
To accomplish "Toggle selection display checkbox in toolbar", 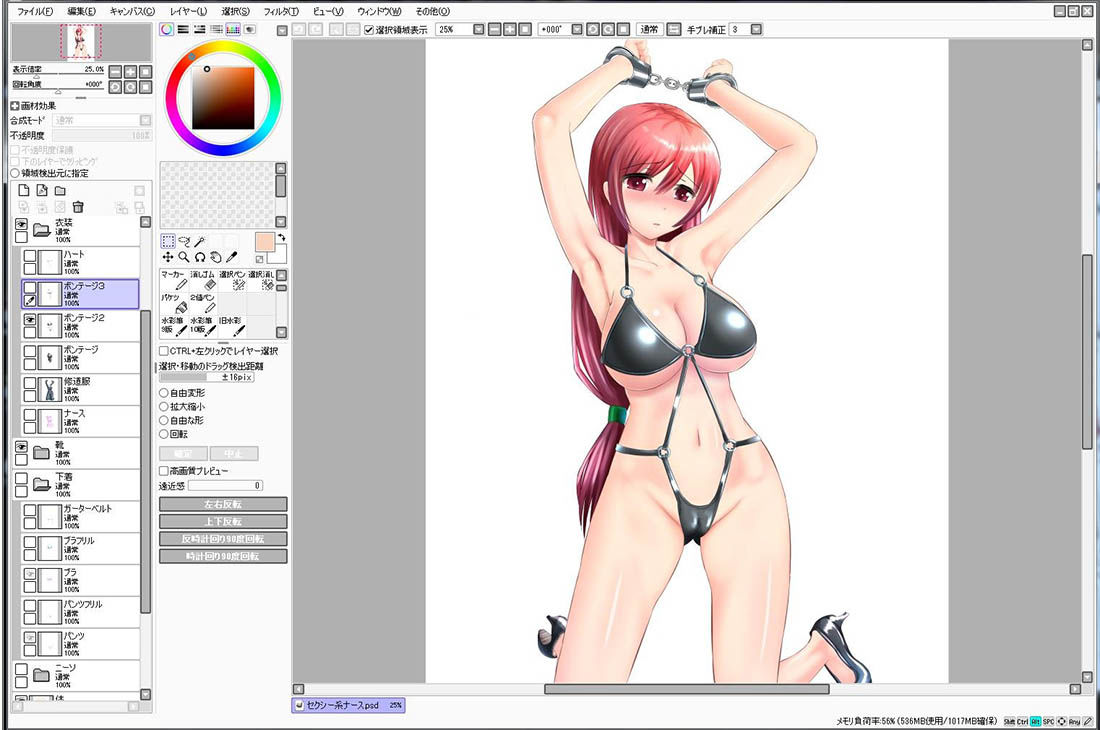I will coord(369,29).
